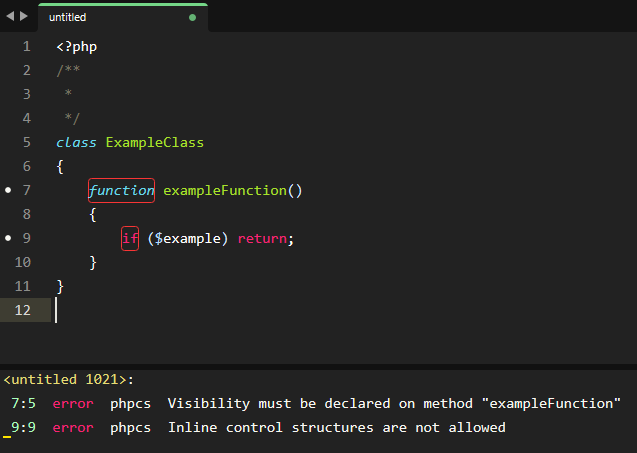Select the untitled tab
637x453 pixels.
[123, 17]
